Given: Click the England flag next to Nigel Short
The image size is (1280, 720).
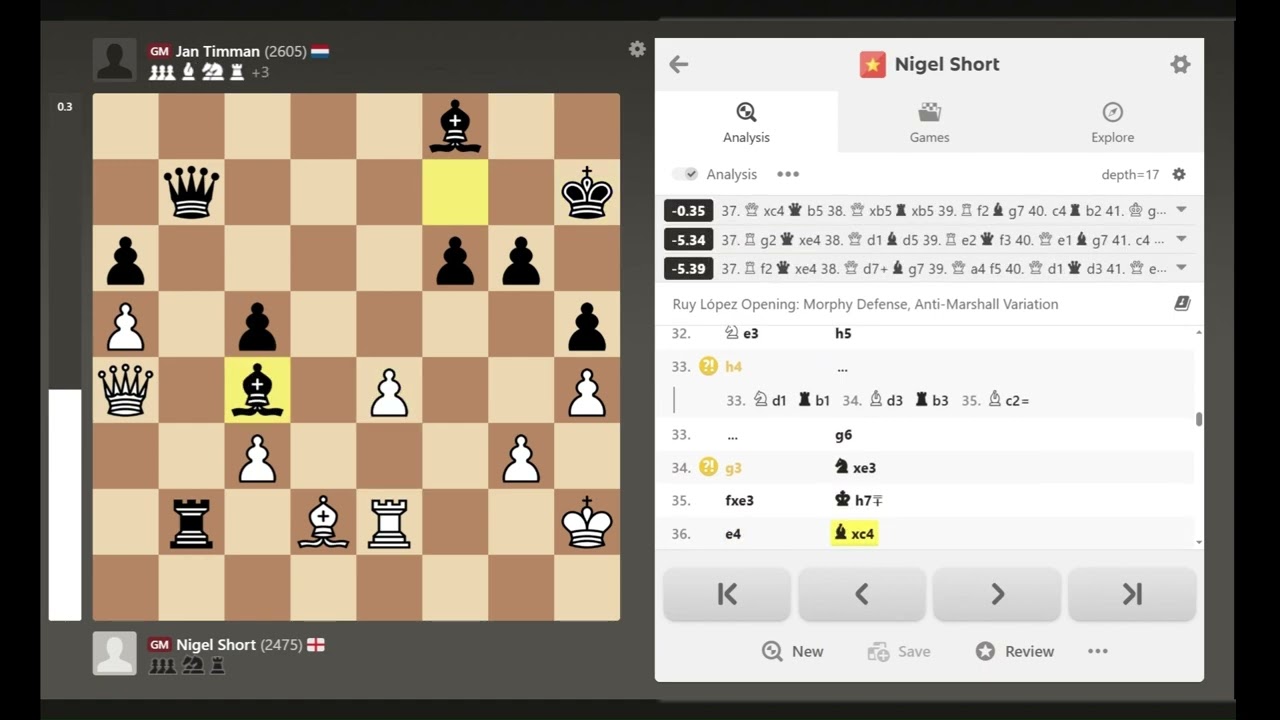Looking at the screenshot, I should click(316, 645).
